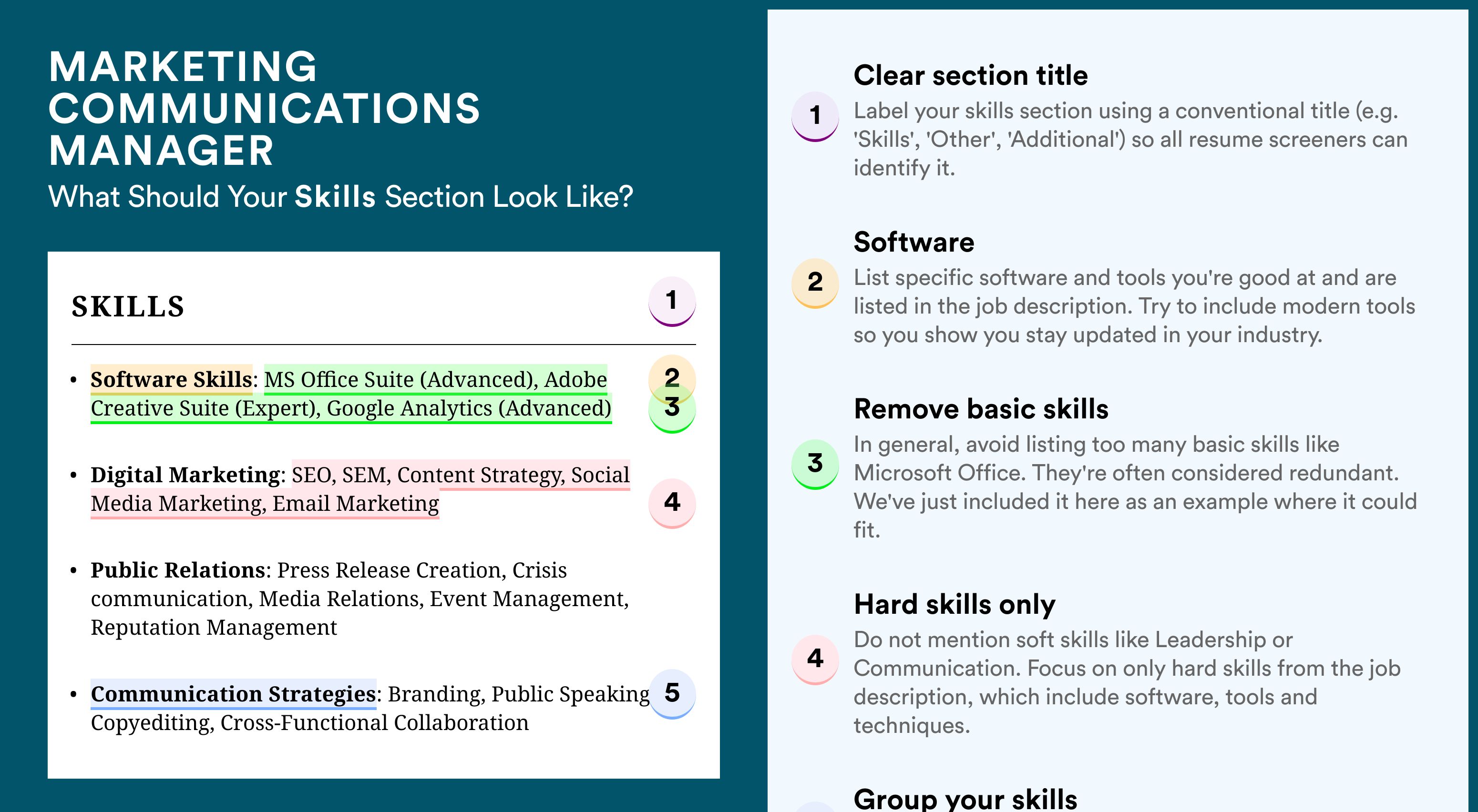Viewport: 1478px width, 812px height.
Task: Click badge 4 next to Hard skills only
Action: (x=815, y=659)
